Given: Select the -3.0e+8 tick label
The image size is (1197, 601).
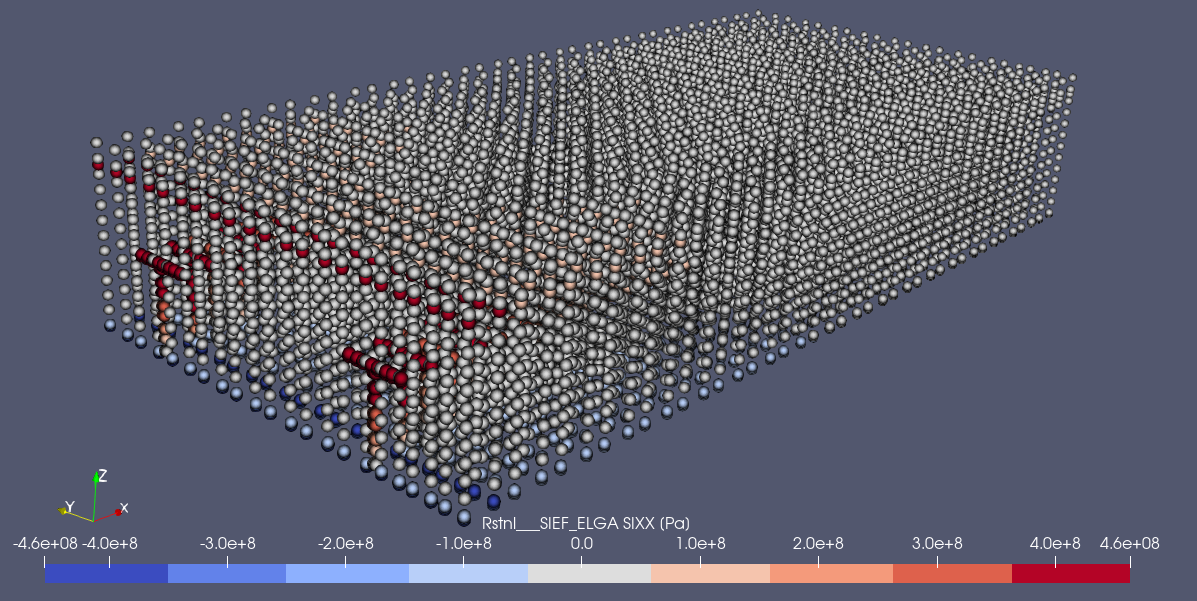Looking at the screenshot, I should pos(227,543).
